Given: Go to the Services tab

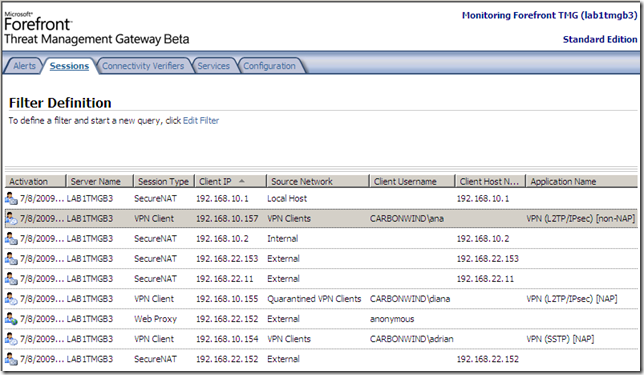Looking at the screenshot, I should click(x=213, y=66).
